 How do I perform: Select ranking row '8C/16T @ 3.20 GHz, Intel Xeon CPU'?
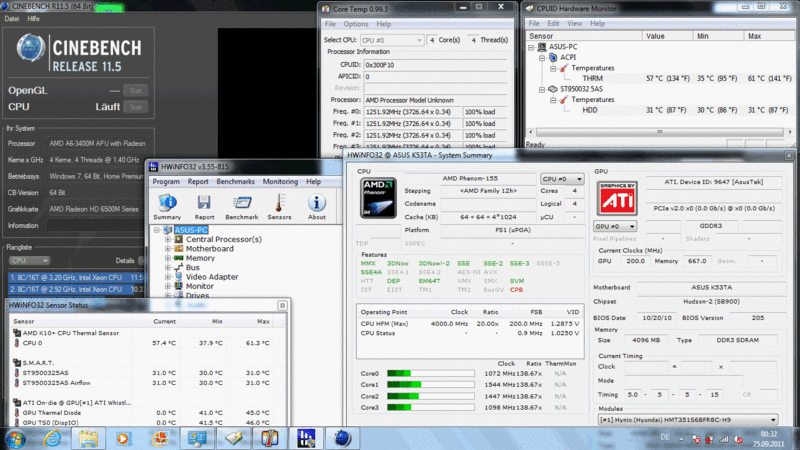point(77,278)
